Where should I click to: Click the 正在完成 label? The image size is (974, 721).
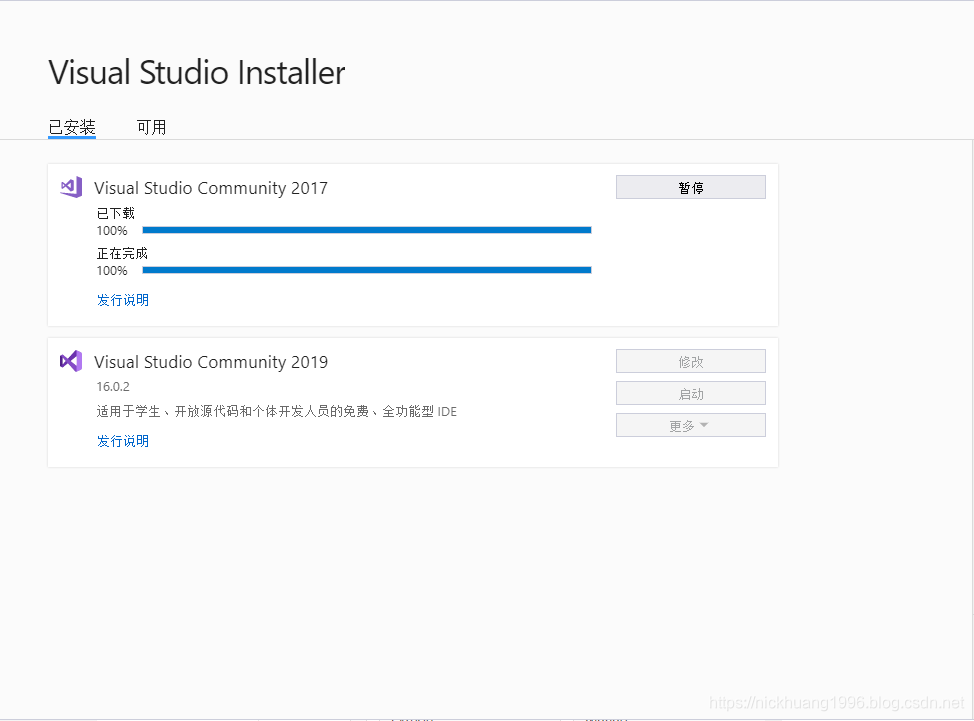coord(122,253)
